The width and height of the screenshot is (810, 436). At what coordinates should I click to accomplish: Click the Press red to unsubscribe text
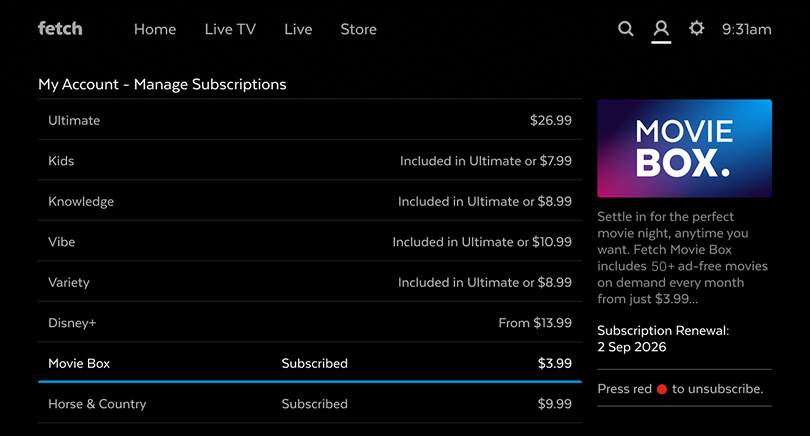pyautogui.click(x=680, y=389)
